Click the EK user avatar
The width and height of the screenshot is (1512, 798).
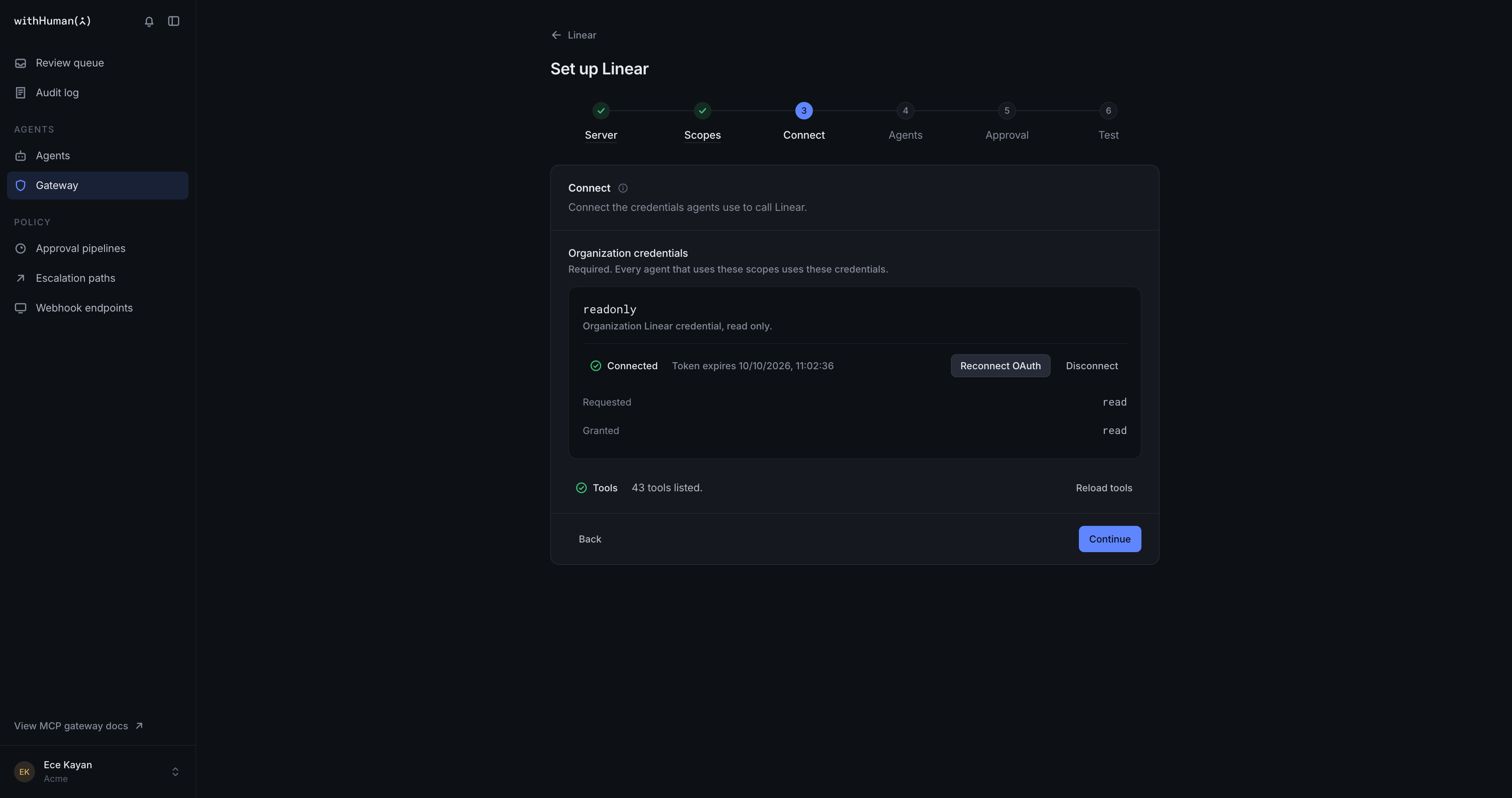(24, 772)
